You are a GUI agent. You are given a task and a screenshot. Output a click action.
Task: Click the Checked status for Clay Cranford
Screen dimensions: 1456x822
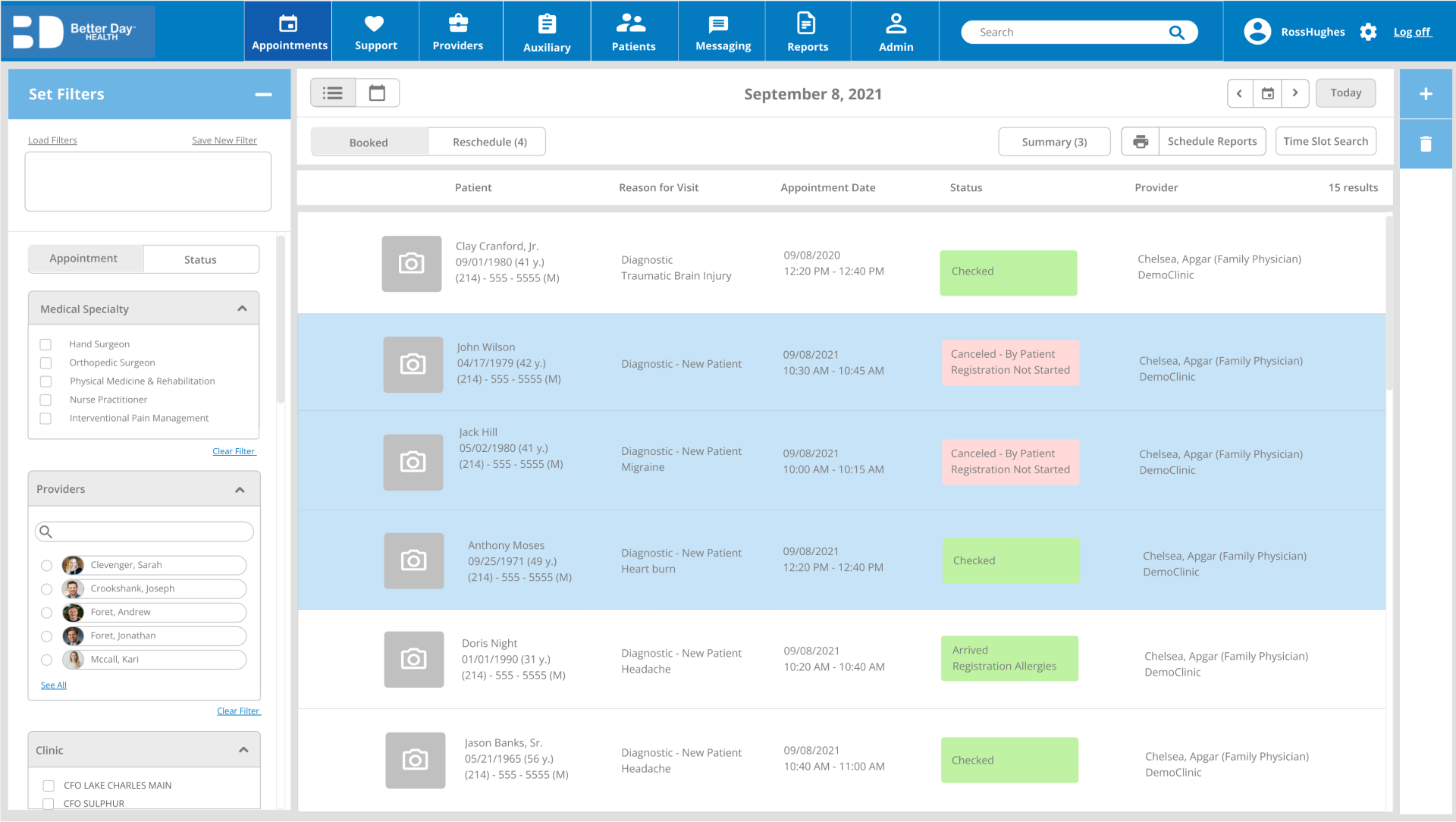1008,272
